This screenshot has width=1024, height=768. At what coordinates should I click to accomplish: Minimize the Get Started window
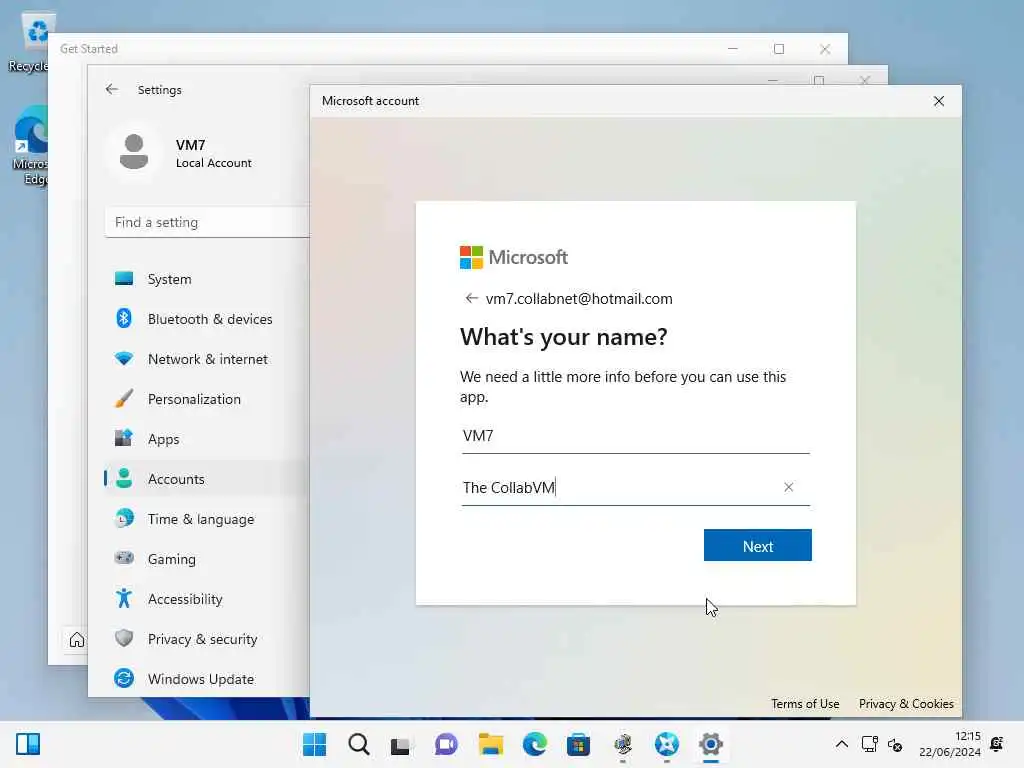(x=733, y=49)
